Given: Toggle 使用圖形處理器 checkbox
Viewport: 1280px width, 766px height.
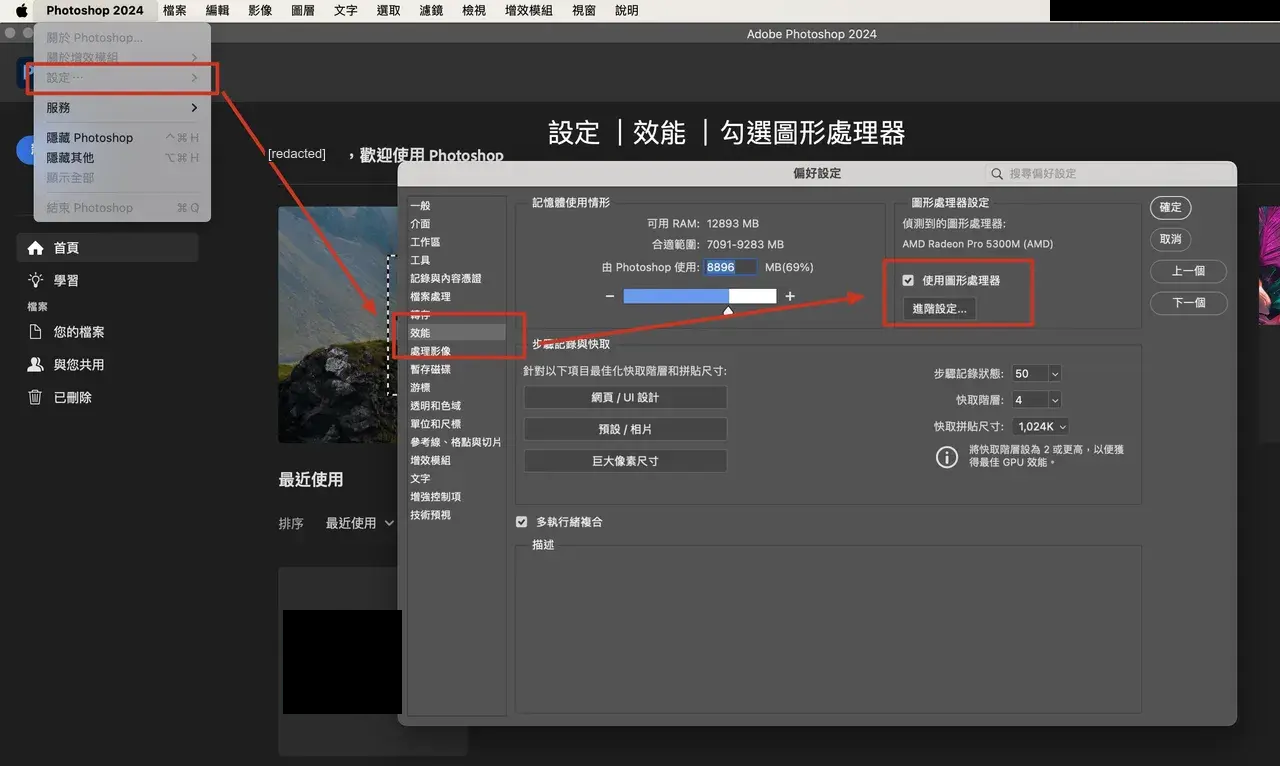Looking at the screenshot, I should (908, 281).
